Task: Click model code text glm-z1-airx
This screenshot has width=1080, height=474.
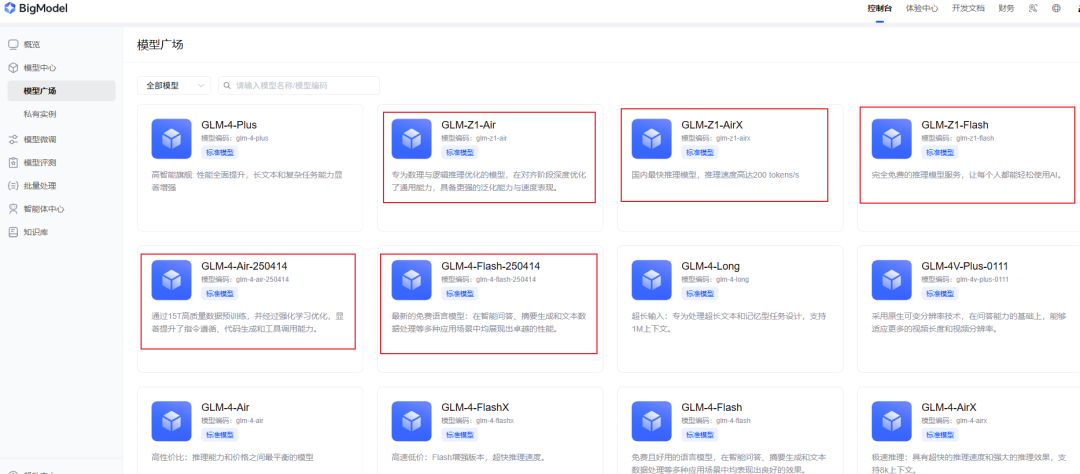Action: (733, 138)
